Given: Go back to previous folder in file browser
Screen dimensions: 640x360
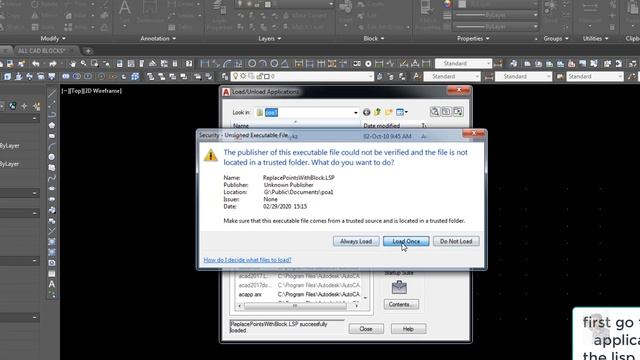Looking at the screenshot, I should click(x=367, y=112).
